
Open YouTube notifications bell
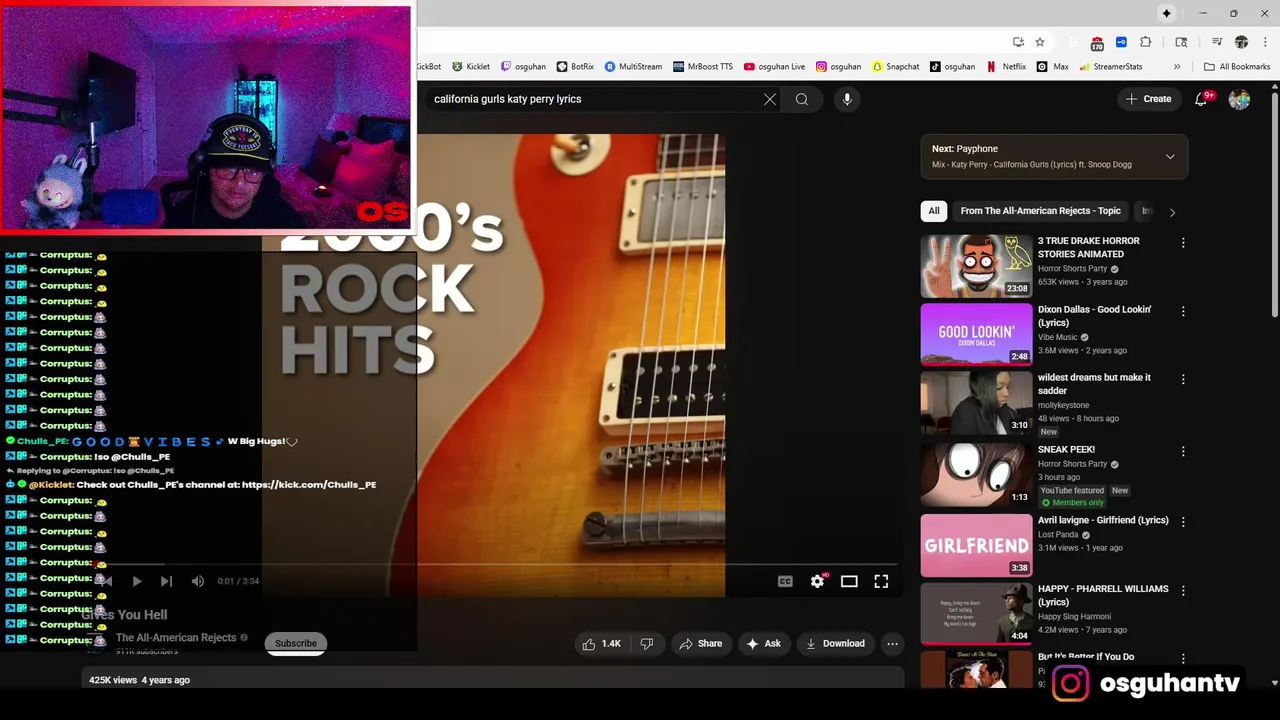click(x=1203, y=99)
